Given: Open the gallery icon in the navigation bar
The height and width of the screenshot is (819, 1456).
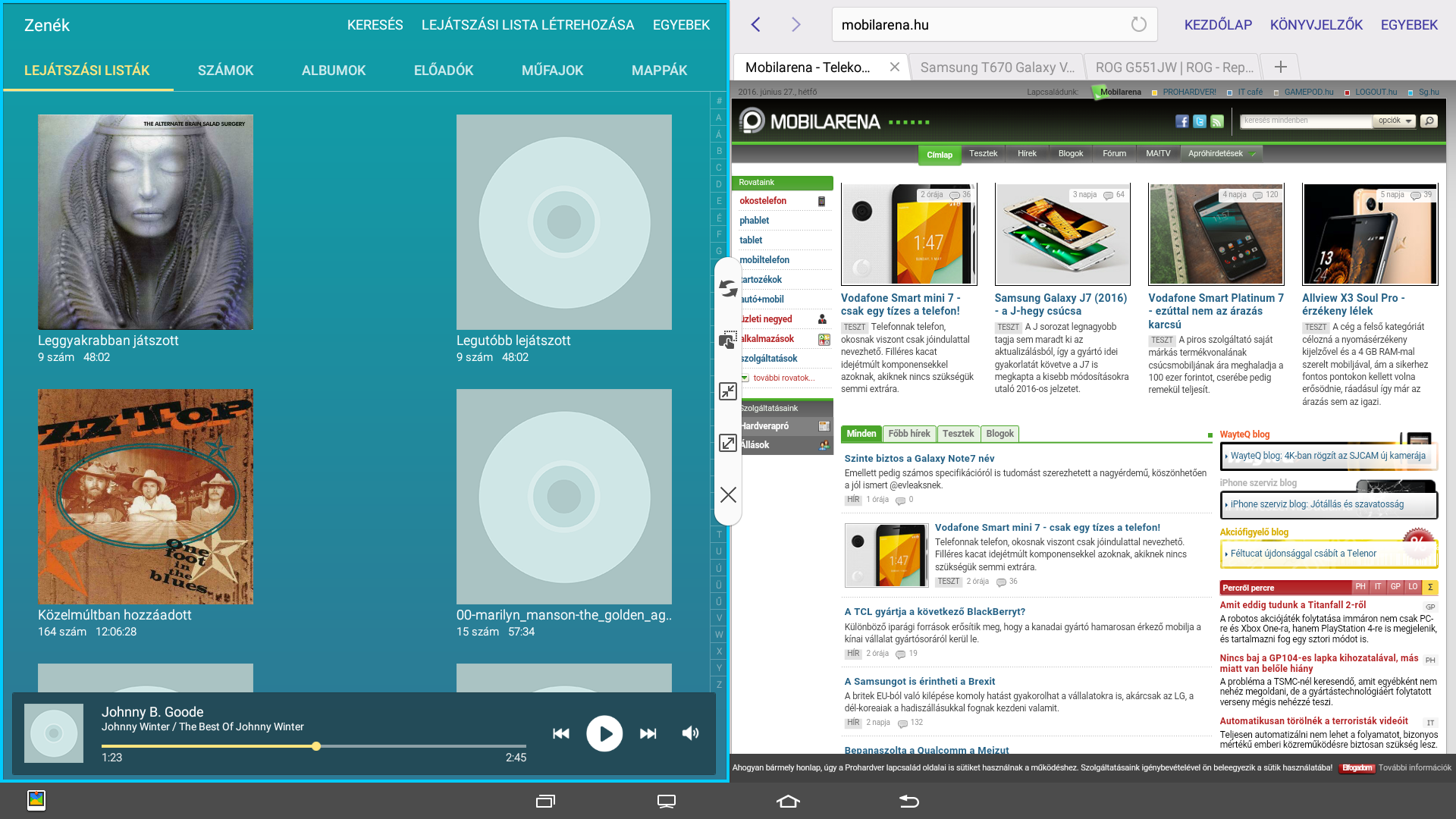Looking at the screenshot, I should pos(36,800).
